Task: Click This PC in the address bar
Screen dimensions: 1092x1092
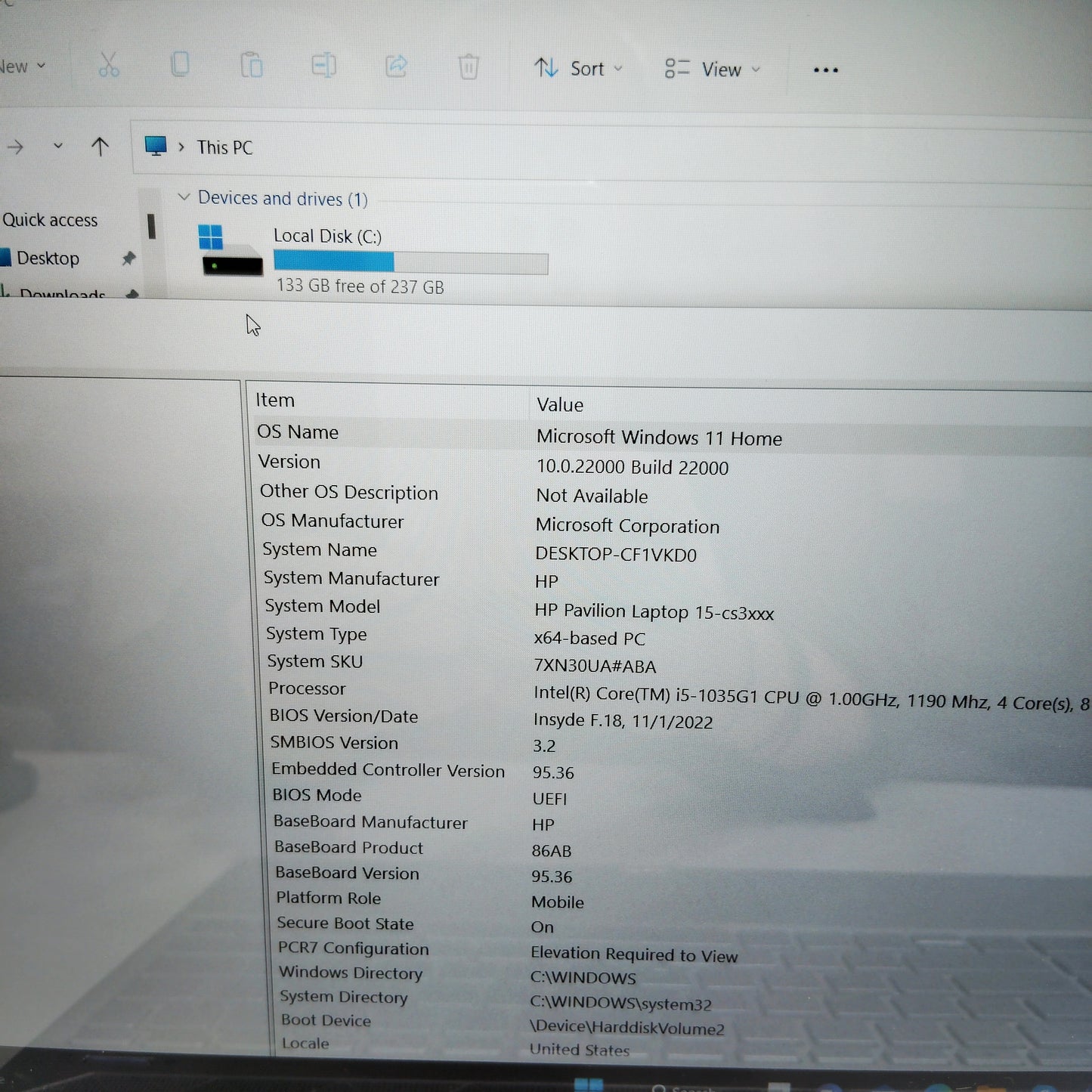Action: coord(224,147)
